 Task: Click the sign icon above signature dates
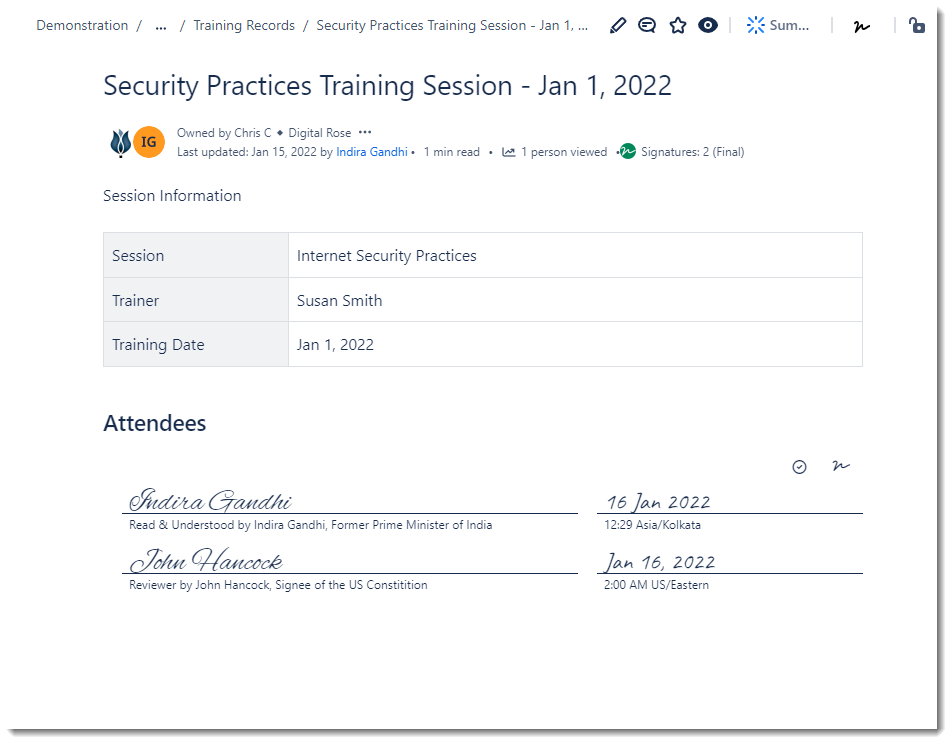click(841, 466)
